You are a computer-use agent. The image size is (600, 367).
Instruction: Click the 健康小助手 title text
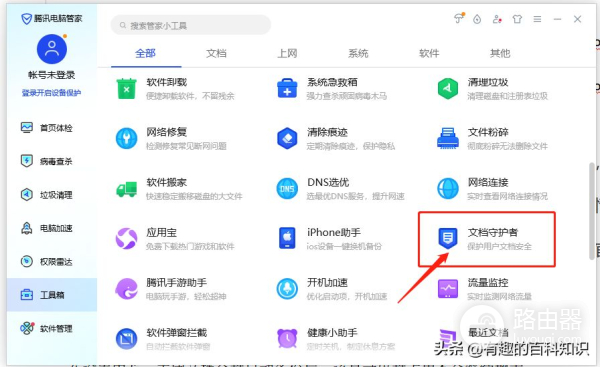[x=332, y=333]
